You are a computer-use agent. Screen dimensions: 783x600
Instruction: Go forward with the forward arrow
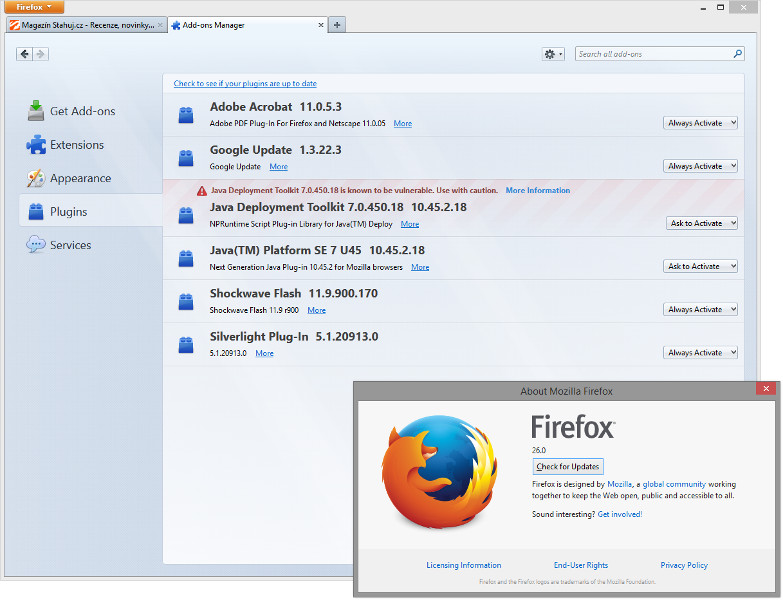click(41, 54)
